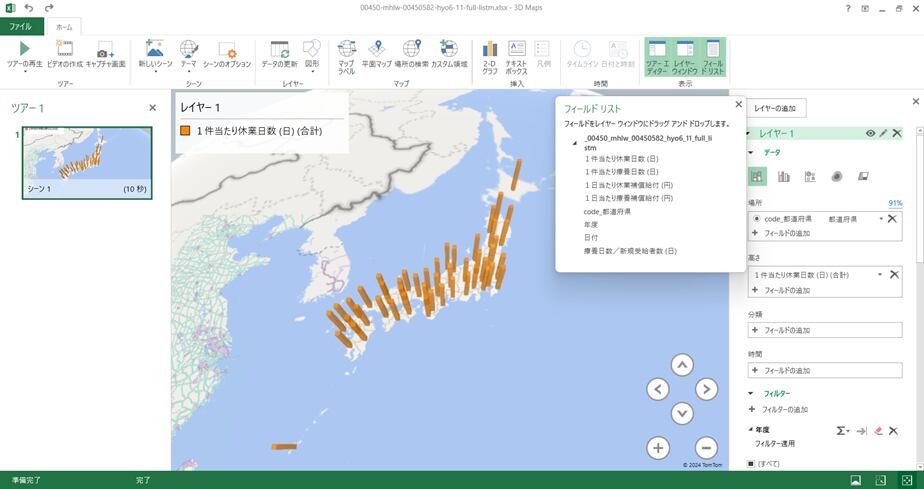Click the ツアーの再生 play tour icon
Viewport: 924px width, 489px height.
pyautogui.click(x=25, y=49)
